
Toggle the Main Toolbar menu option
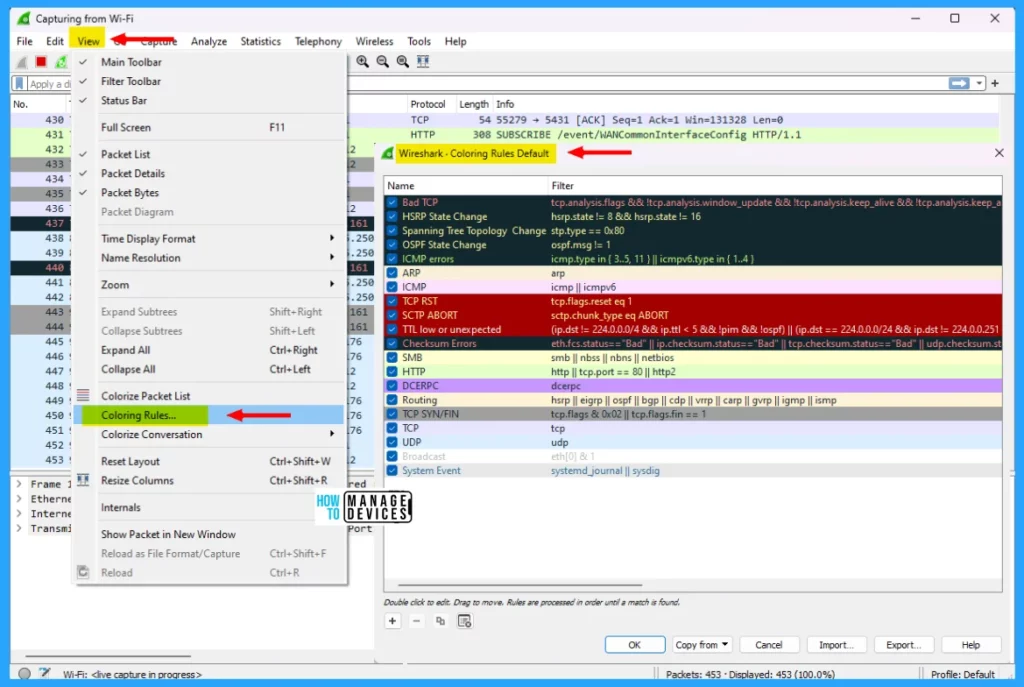[x=210, y=62]
